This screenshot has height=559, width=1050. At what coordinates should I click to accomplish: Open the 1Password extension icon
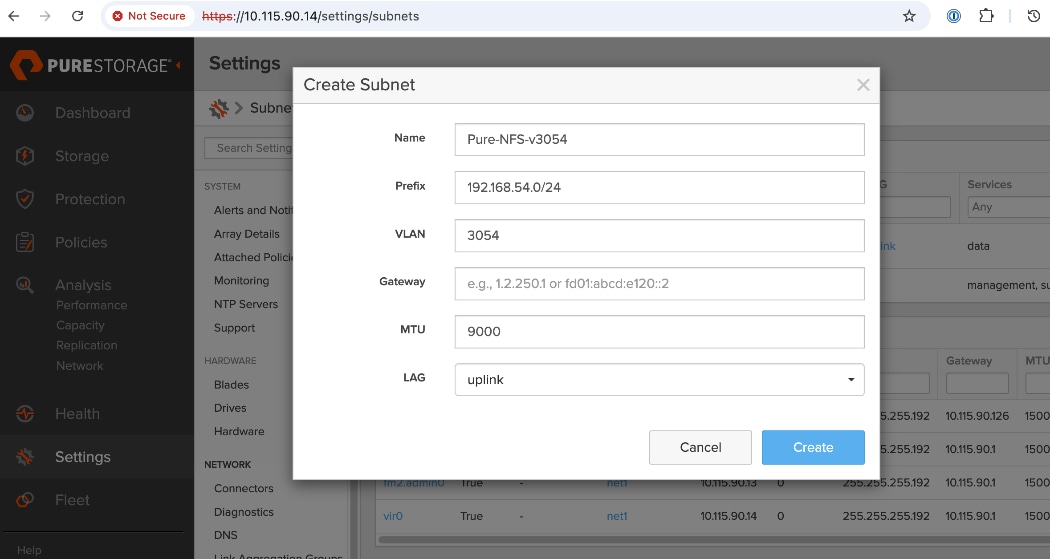click(x=954, y=16)
